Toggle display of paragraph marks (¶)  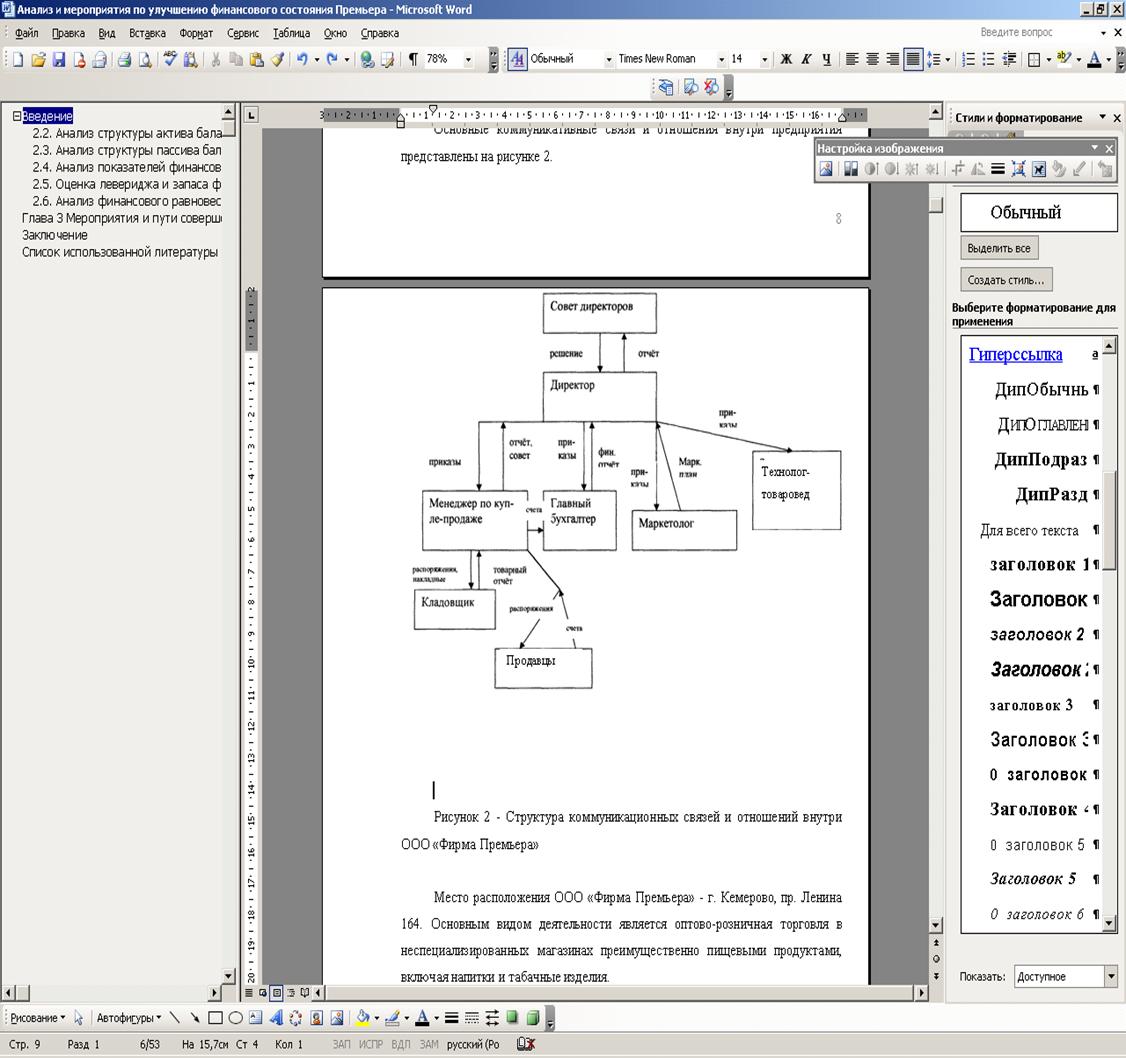click(413, 60)
